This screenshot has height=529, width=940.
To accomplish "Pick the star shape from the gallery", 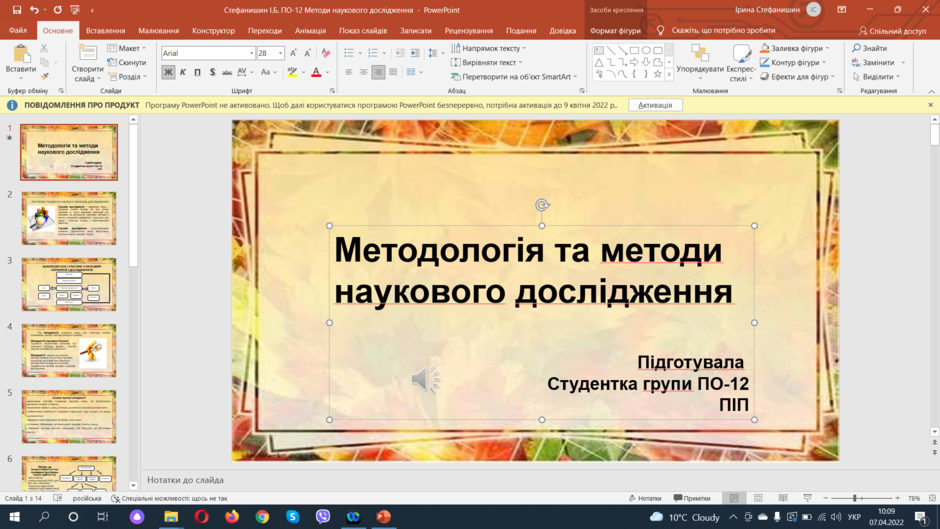I will [x=658, y=74].
